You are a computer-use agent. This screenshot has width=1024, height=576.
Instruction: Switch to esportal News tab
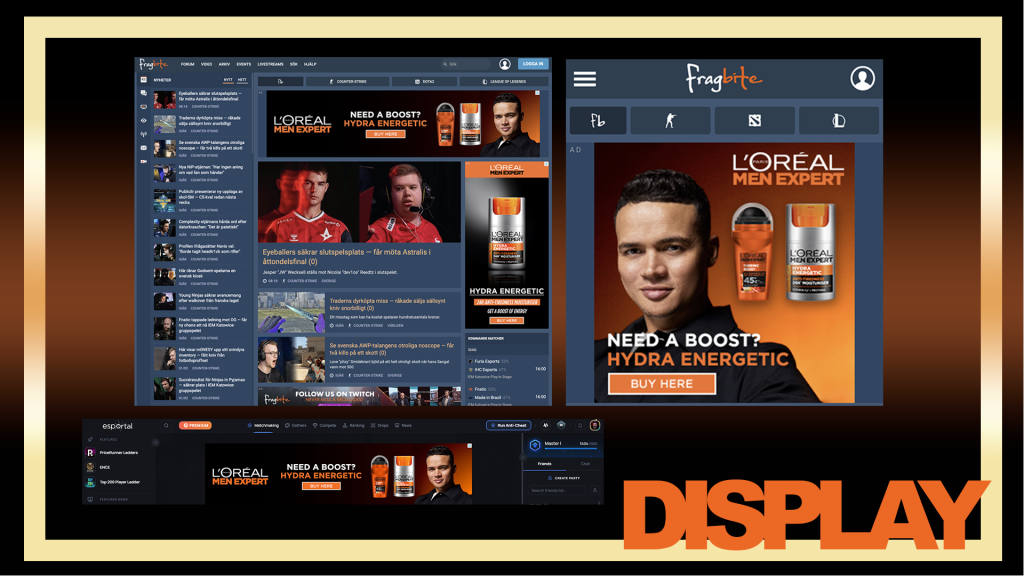404,426
